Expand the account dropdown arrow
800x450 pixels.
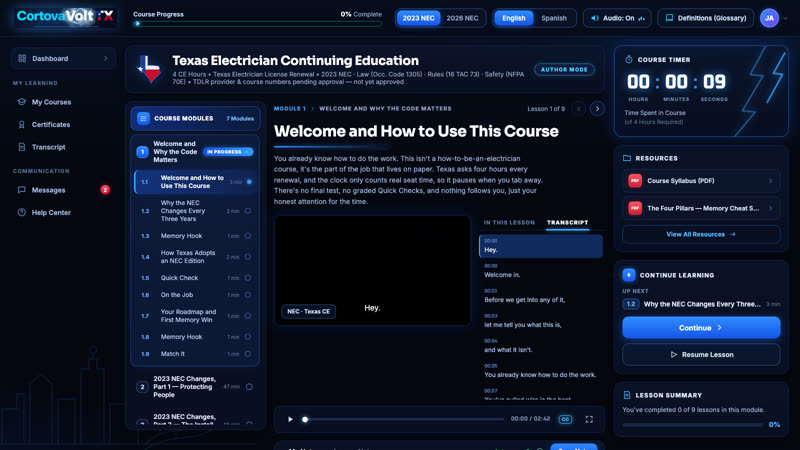(x=785, y=18)
